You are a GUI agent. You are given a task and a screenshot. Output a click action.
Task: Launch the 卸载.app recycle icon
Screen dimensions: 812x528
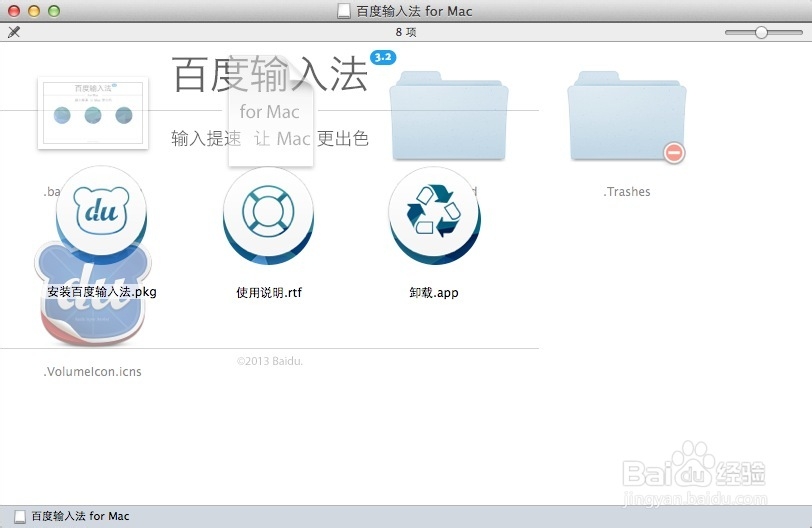(x=434, y=215)
